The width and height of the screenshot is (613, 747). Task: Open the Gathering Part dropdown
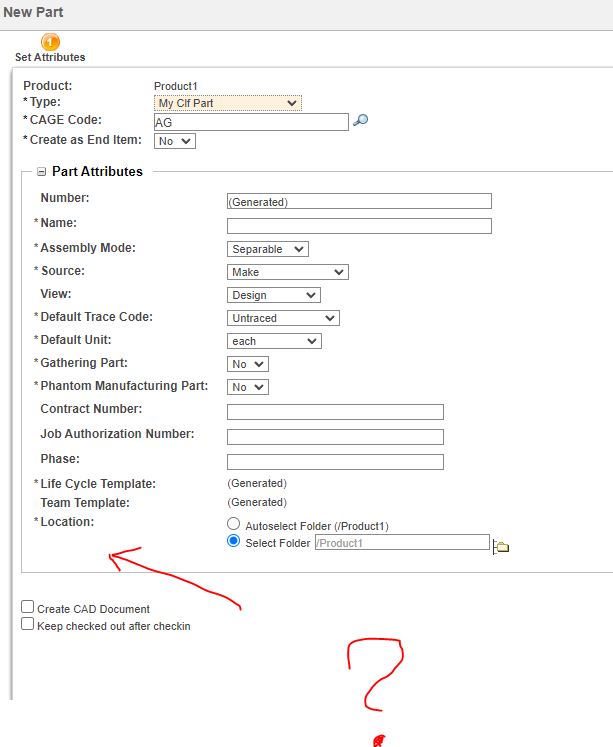coord(248,364)
